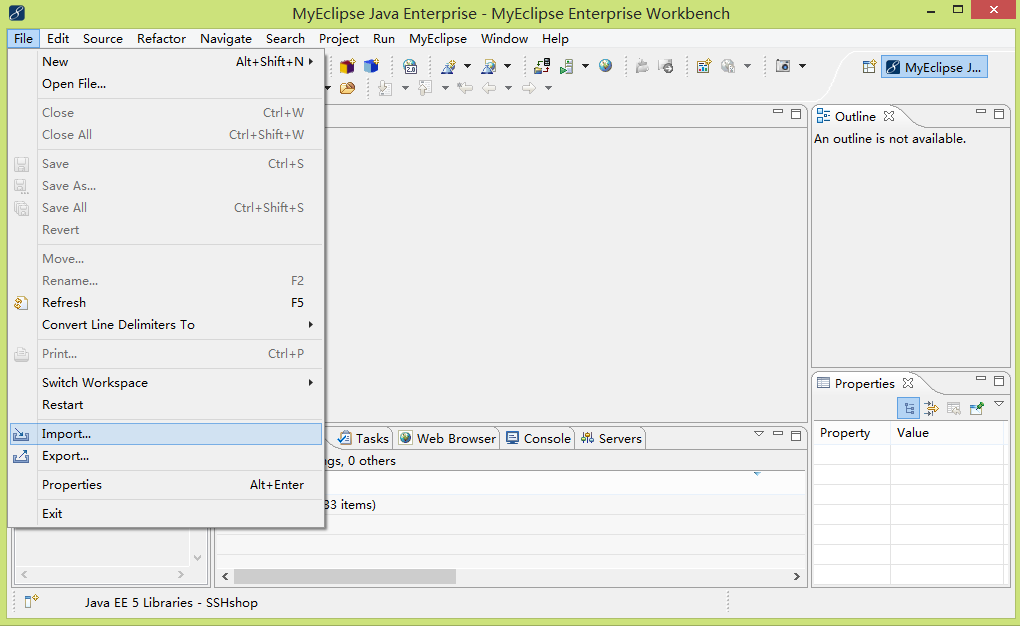Image resolution: width=1020 pixels, height=626 pixels.
Task: Click the purple and yellow new EAR project icon
Action: click(x=347, y=66)
